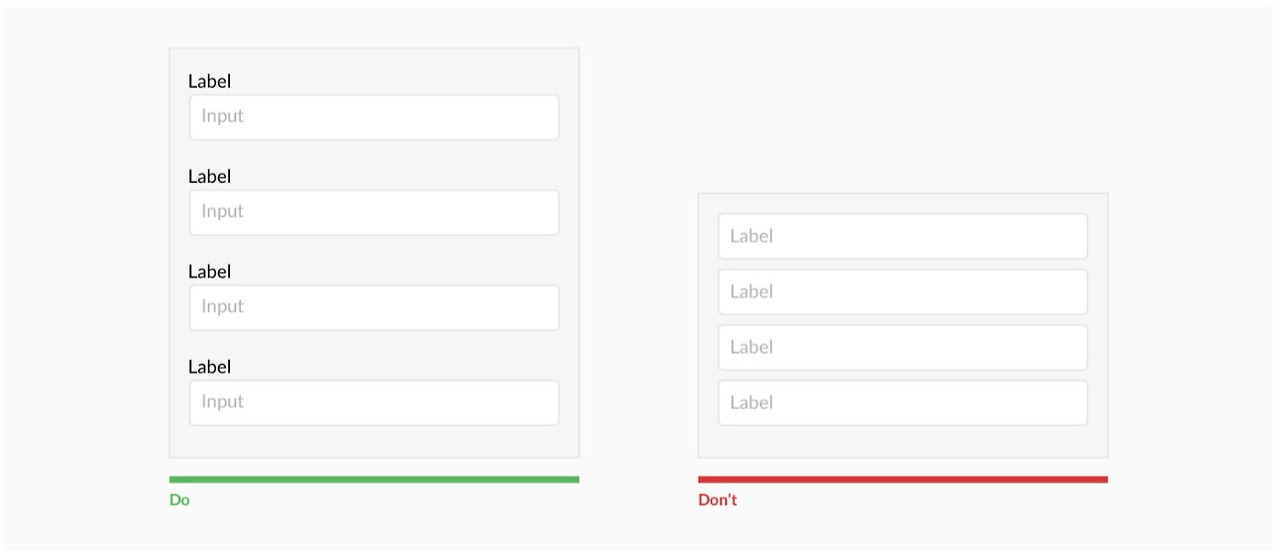Click the gray Label placeholder text in top Don't field
Screen dimensions: 1280x555
(751, 236)
